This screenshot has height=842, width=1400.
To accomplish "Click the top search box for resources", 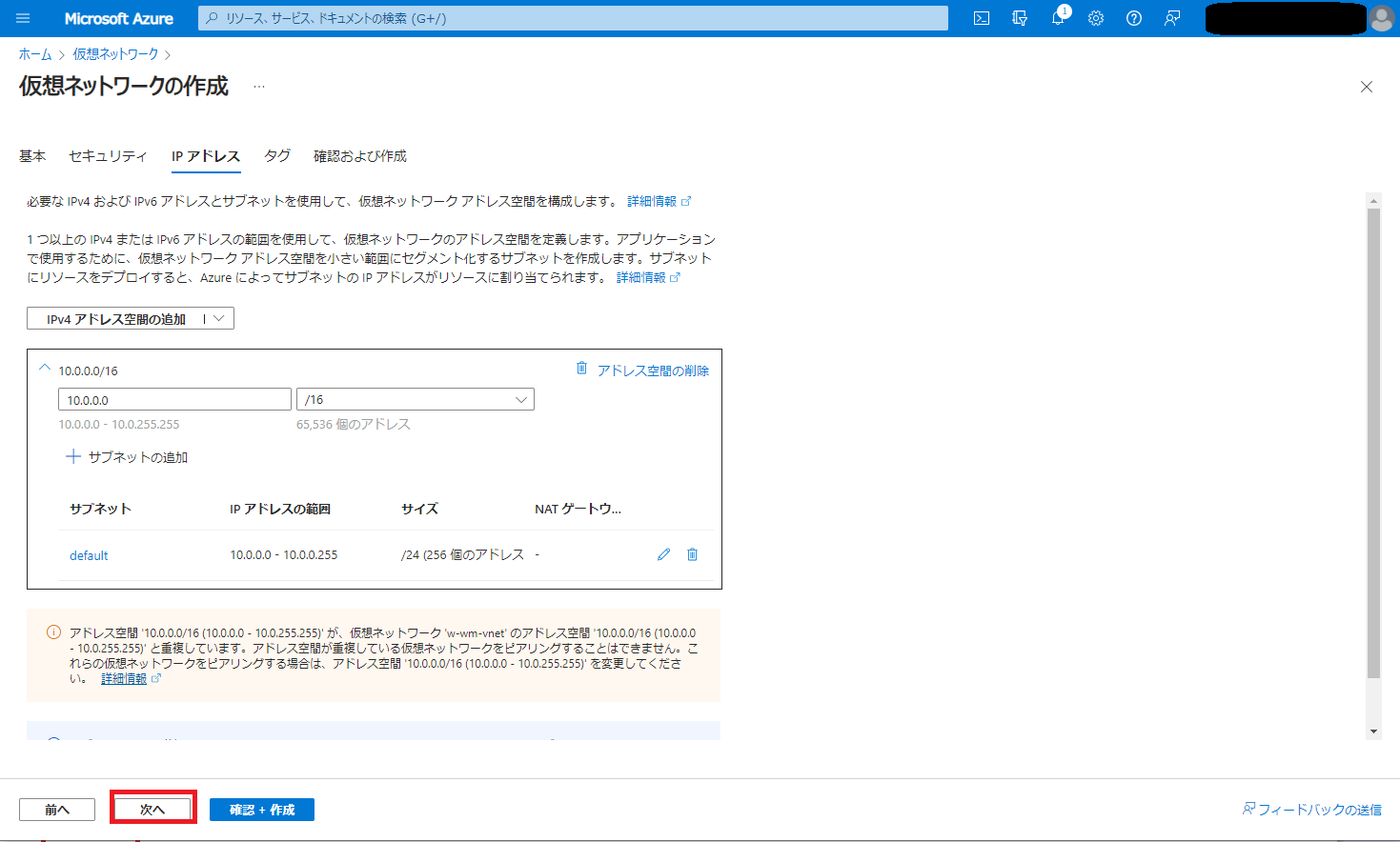I will click(573, 18).
